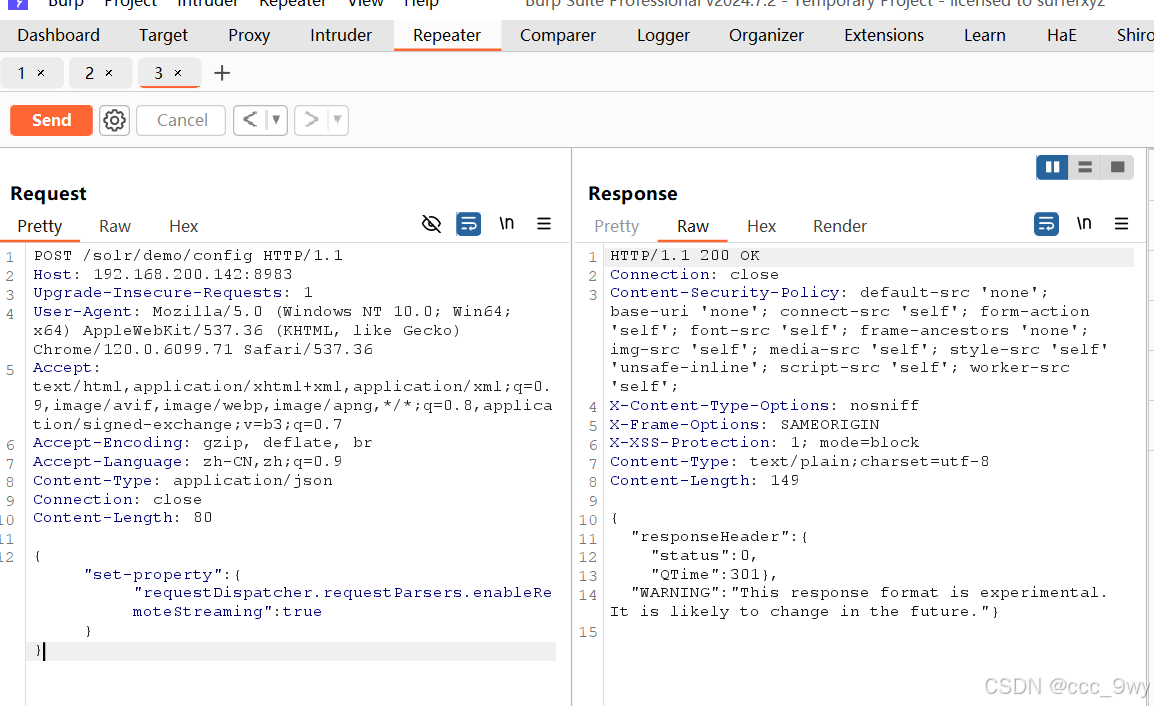Viewport: 1154px width, 706px height.
Task: Select combined tabbed layout
Action: click(x=1117, y=167)
